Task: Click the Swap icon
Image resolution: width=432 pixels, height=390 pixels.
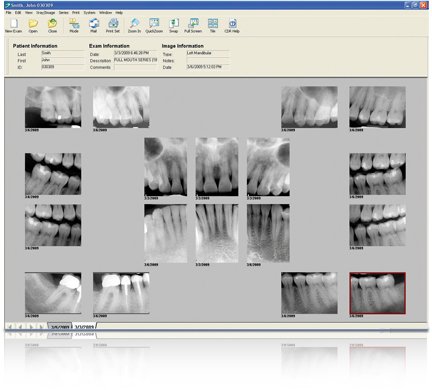Action: [174, 25]
